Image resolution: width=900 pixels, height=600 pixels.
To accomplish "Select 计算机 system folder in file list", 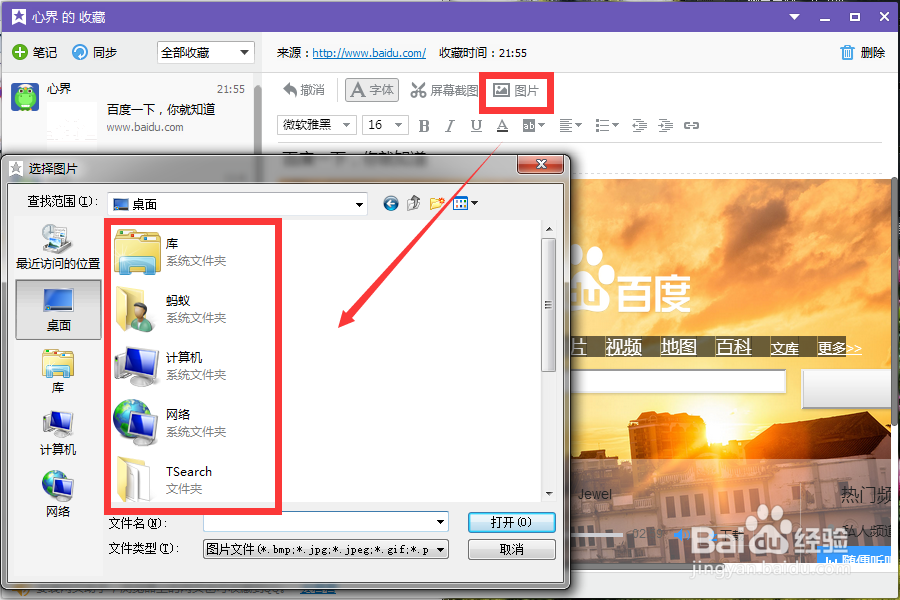I will pos(171,366).
